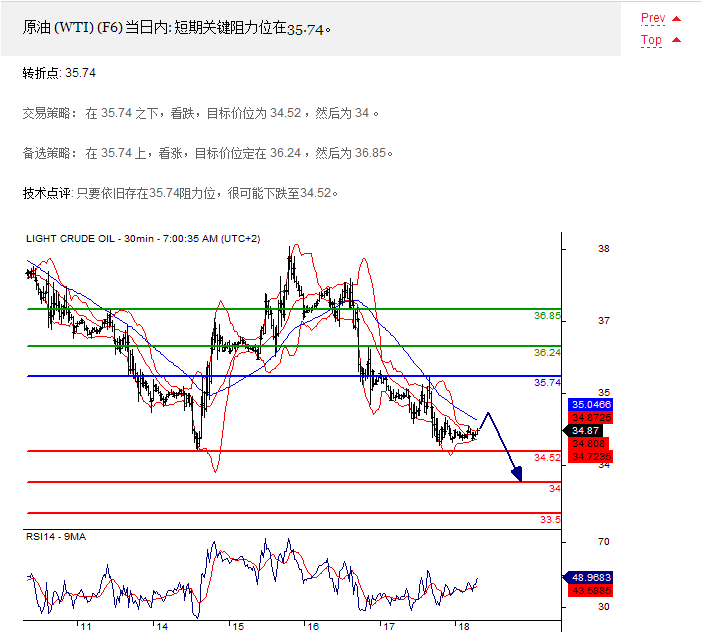Viewport: 706px width, 639px height.
Task: Click the 70 RSI axis label
Action: point(603,542)
